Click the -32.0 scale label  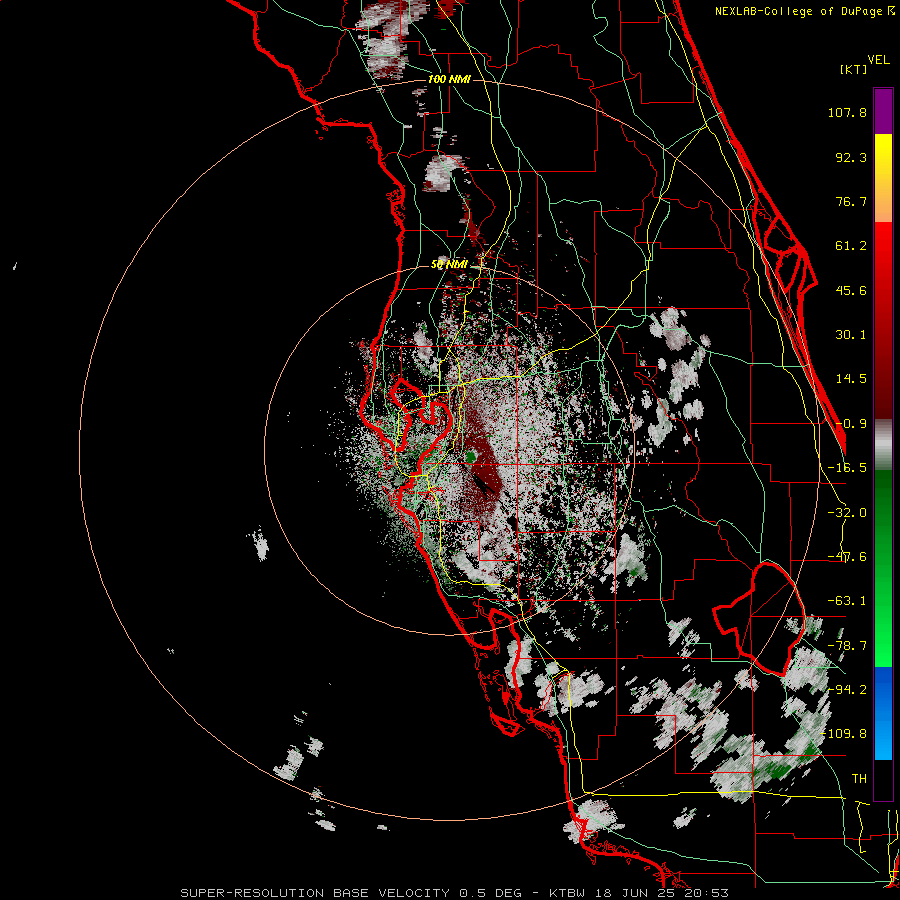click(x=847, y=513)
